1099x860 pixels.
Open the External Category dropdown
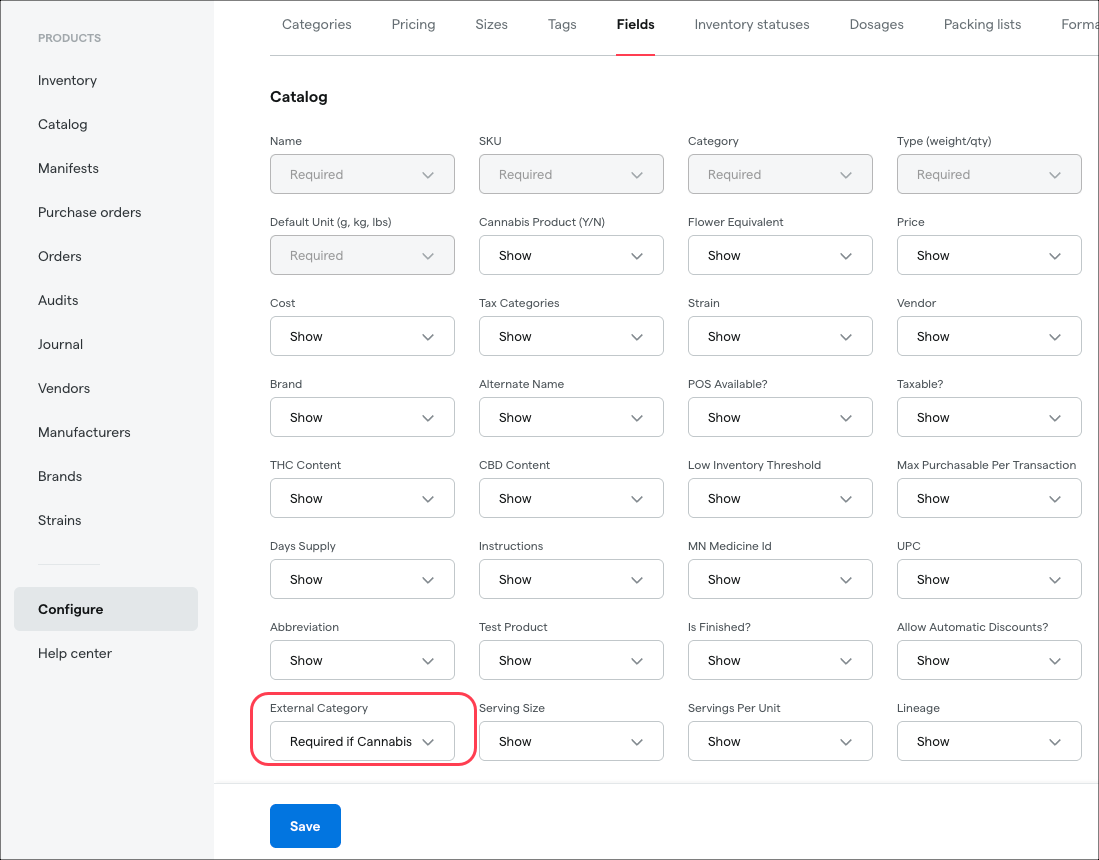[362, 742]
